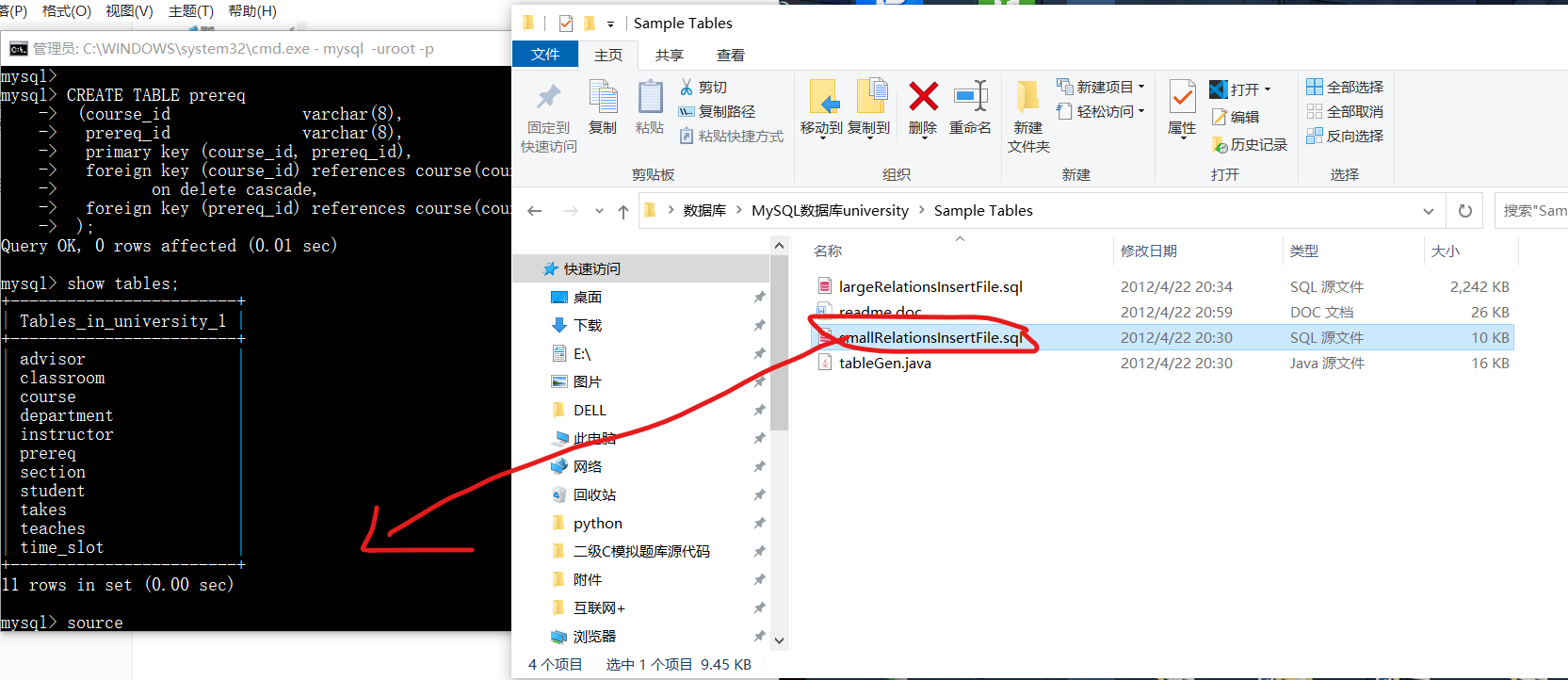This screenshot has width=1568, height=680.
Task: Open E:\ drive in sidebar
Action: pos(571,353)
